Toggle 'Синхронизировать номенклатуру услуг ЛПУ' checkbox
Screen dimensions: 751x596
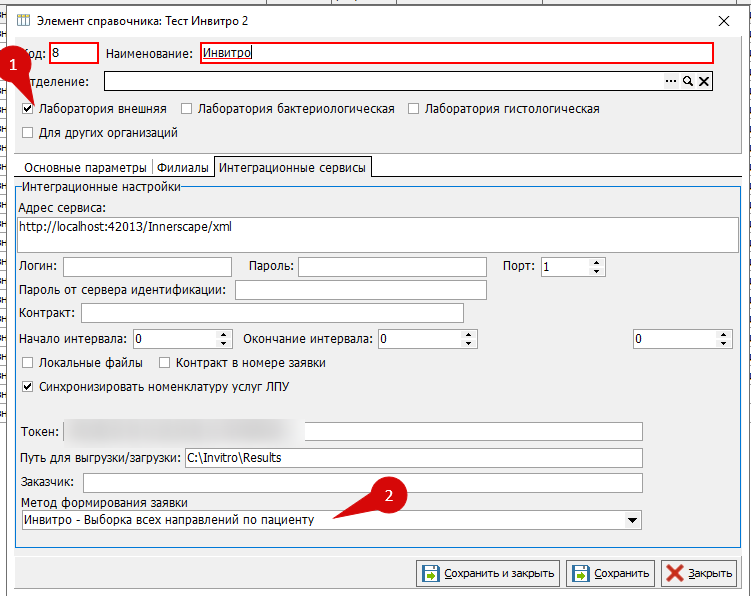click(x=27, y=386)
